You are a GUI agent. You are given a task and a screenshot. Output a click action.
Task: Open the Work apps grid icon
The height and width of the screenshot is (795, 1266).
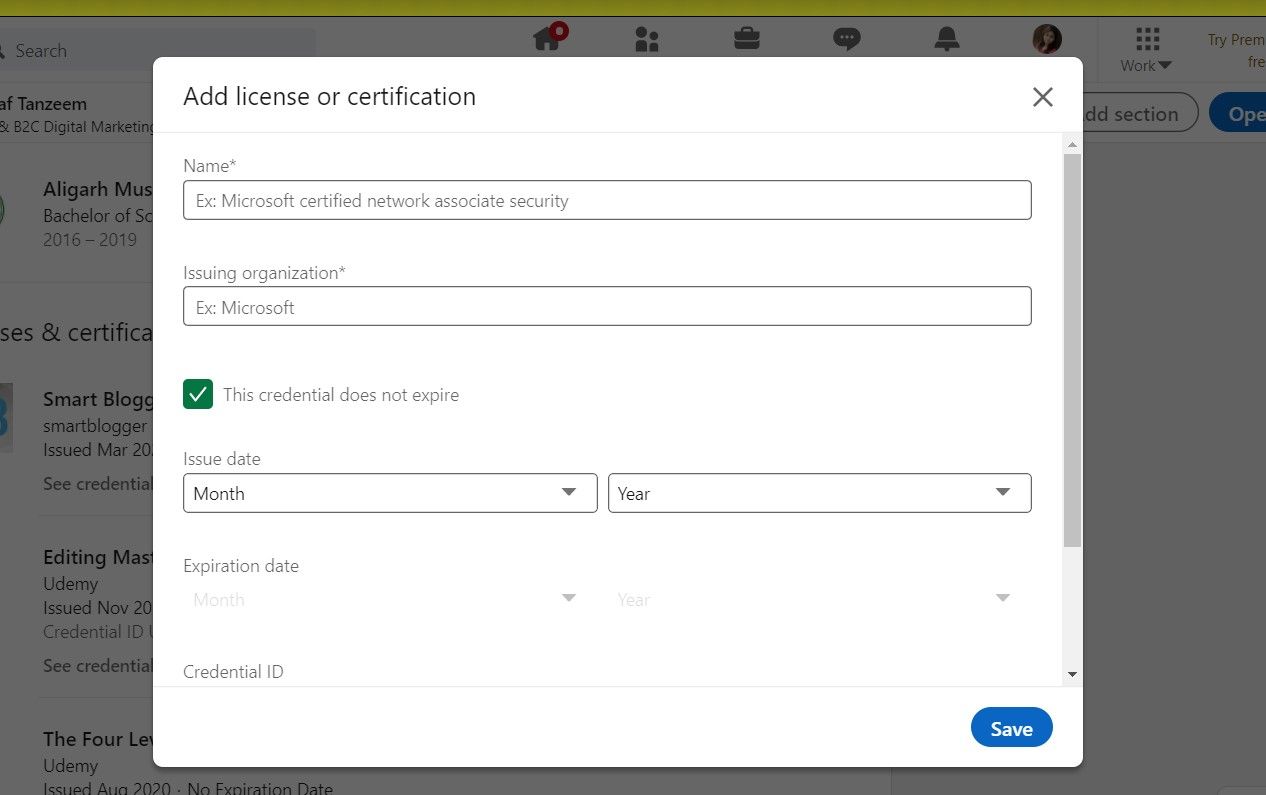pos(1147,39)
